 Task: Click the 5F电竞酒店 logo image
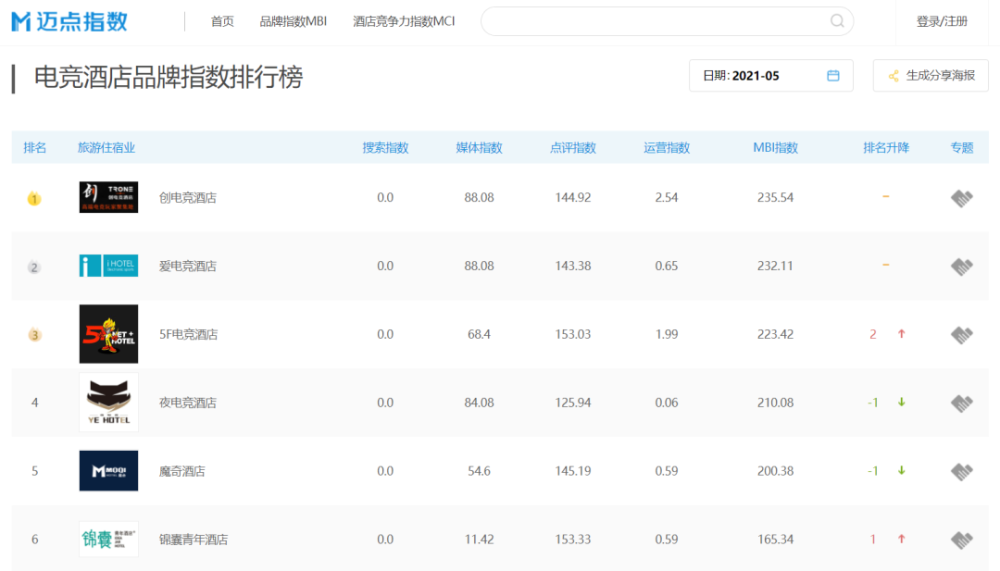coord(108,334)
